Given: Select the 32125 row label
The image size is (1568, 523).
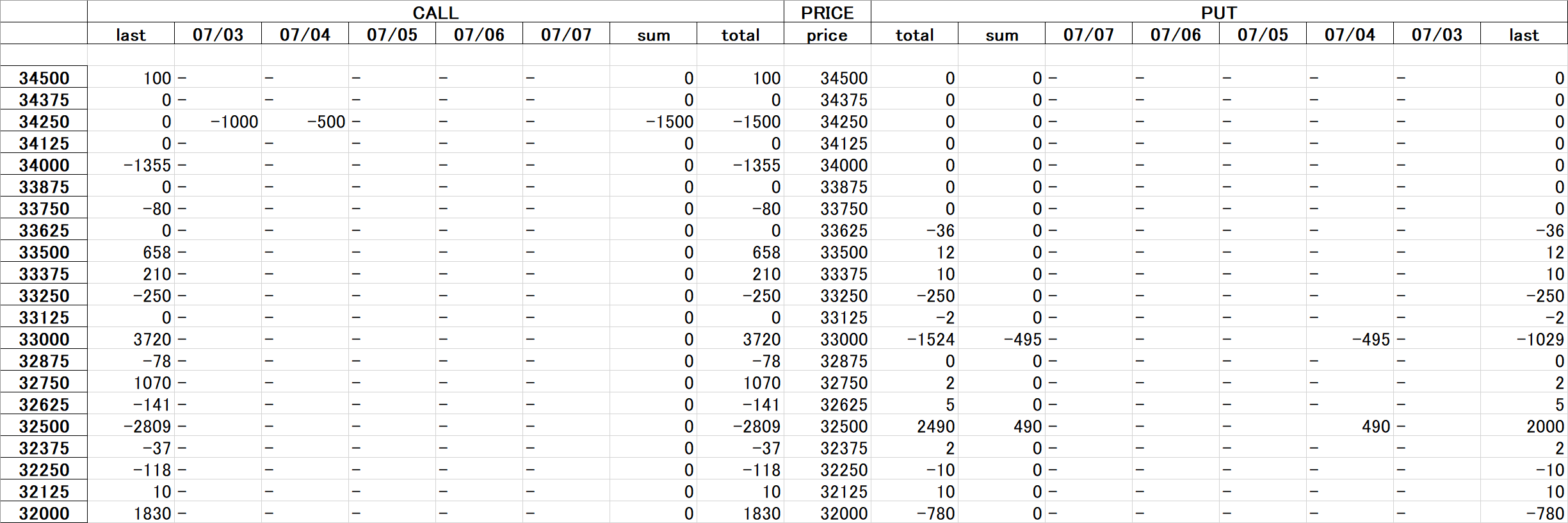Looking at the screenshot, I should tap(44, 491).
